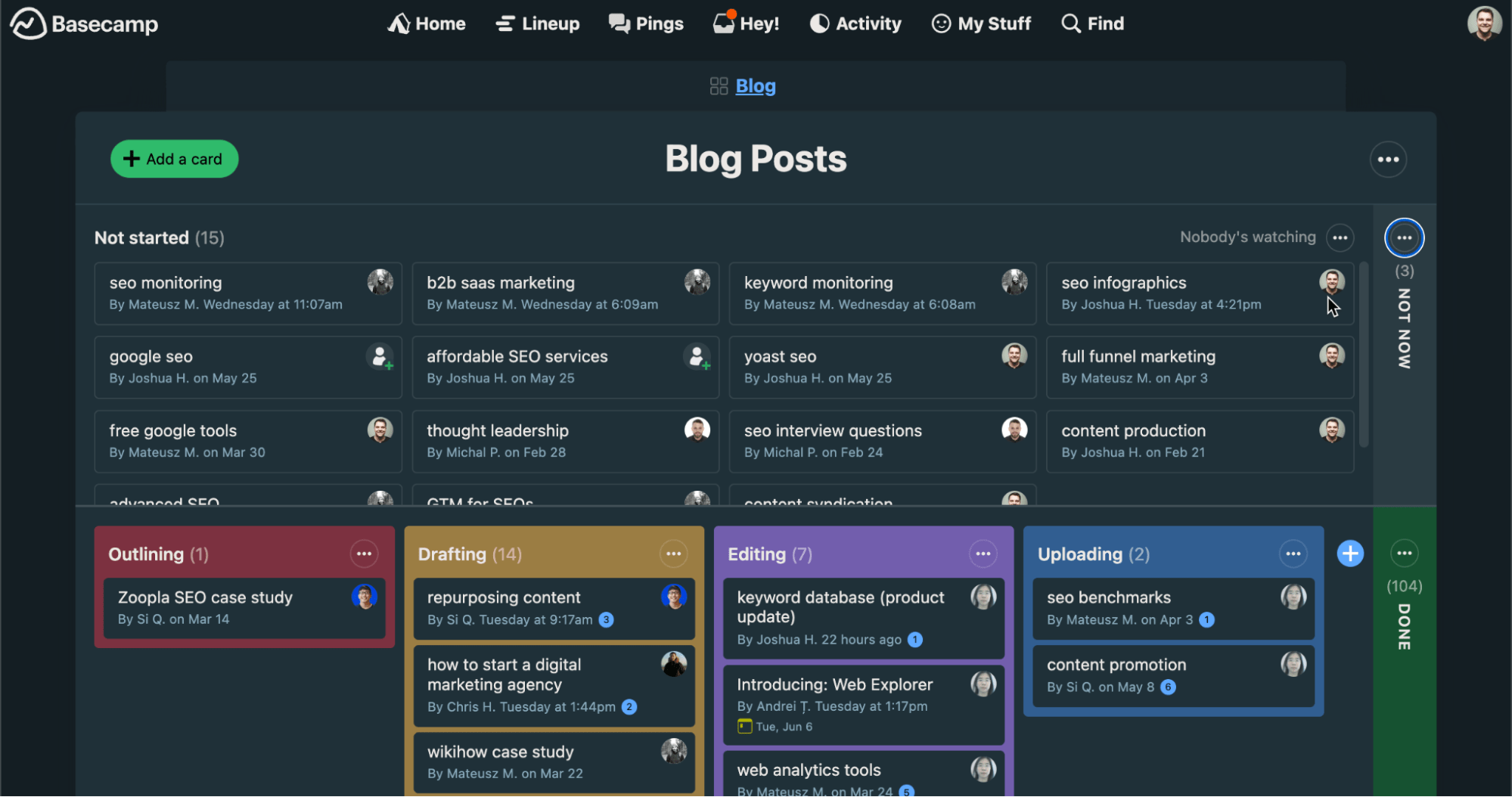Click the avatar on keyword database card

pos(983,597)
